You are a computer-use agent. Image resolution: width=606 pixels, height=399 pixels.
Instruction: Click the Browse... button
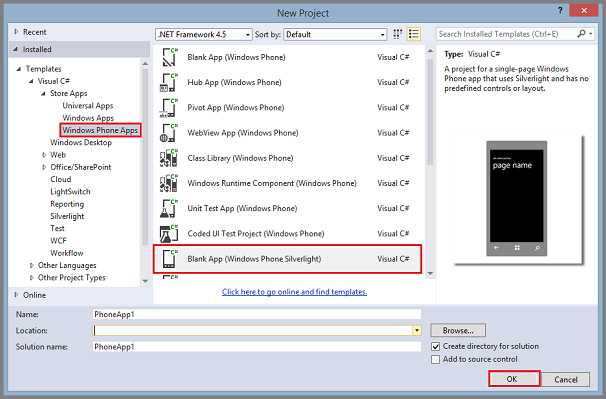coord(458,331)
